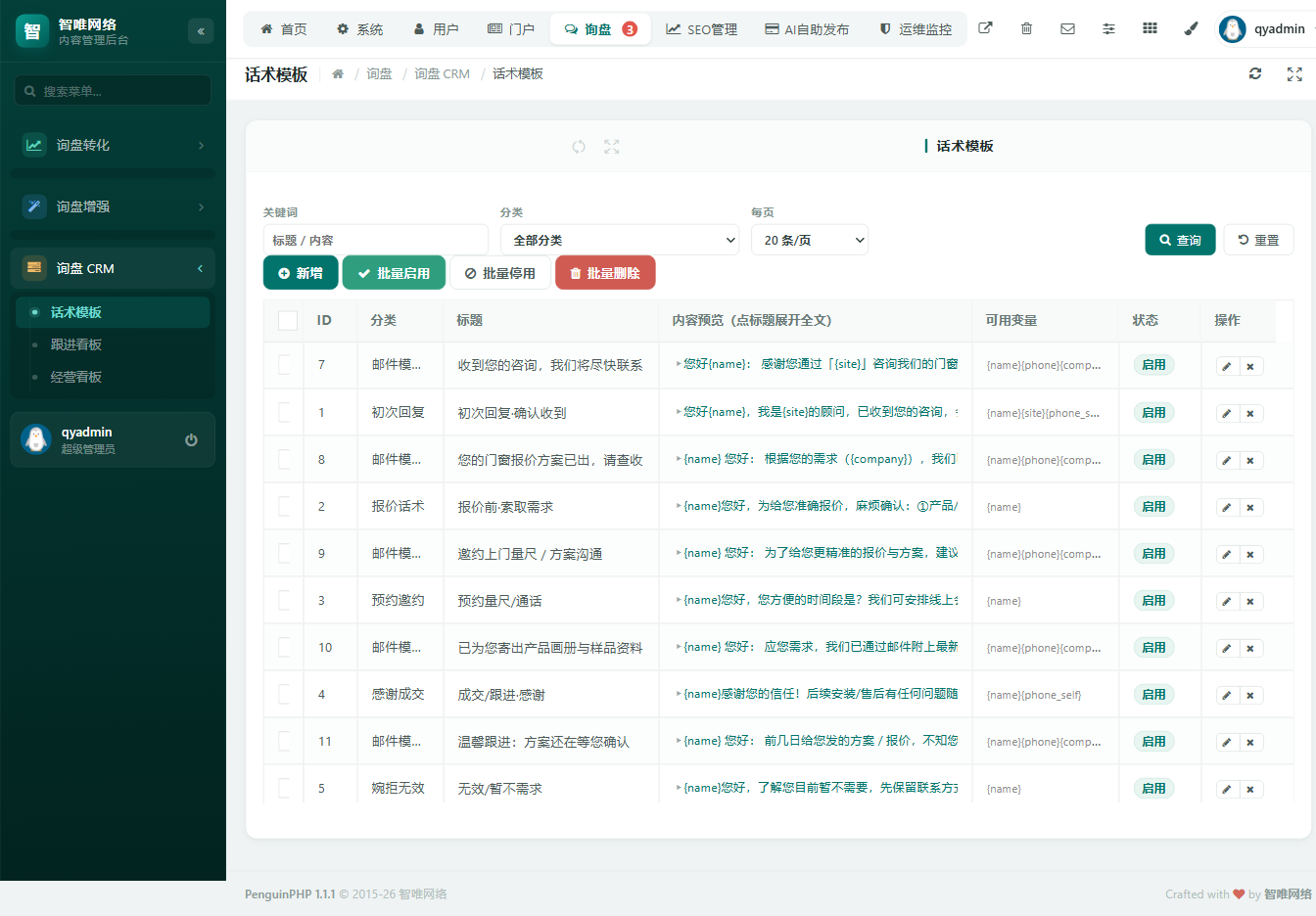The width and height of the screenshot is (1316, 916).
Task: Click the 批量删除 button
Action: 605,273
